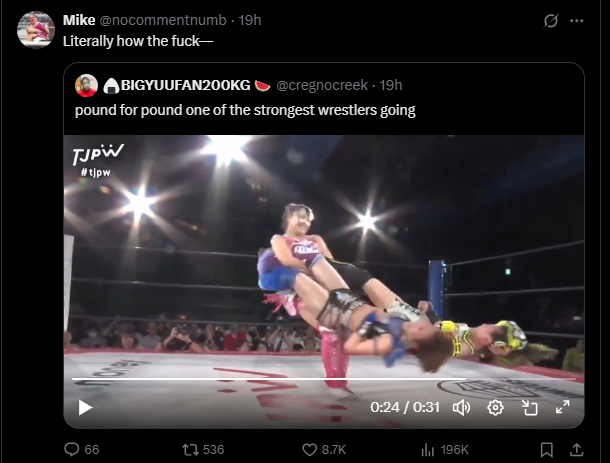Play the wrestling video

tap(85, 408)
